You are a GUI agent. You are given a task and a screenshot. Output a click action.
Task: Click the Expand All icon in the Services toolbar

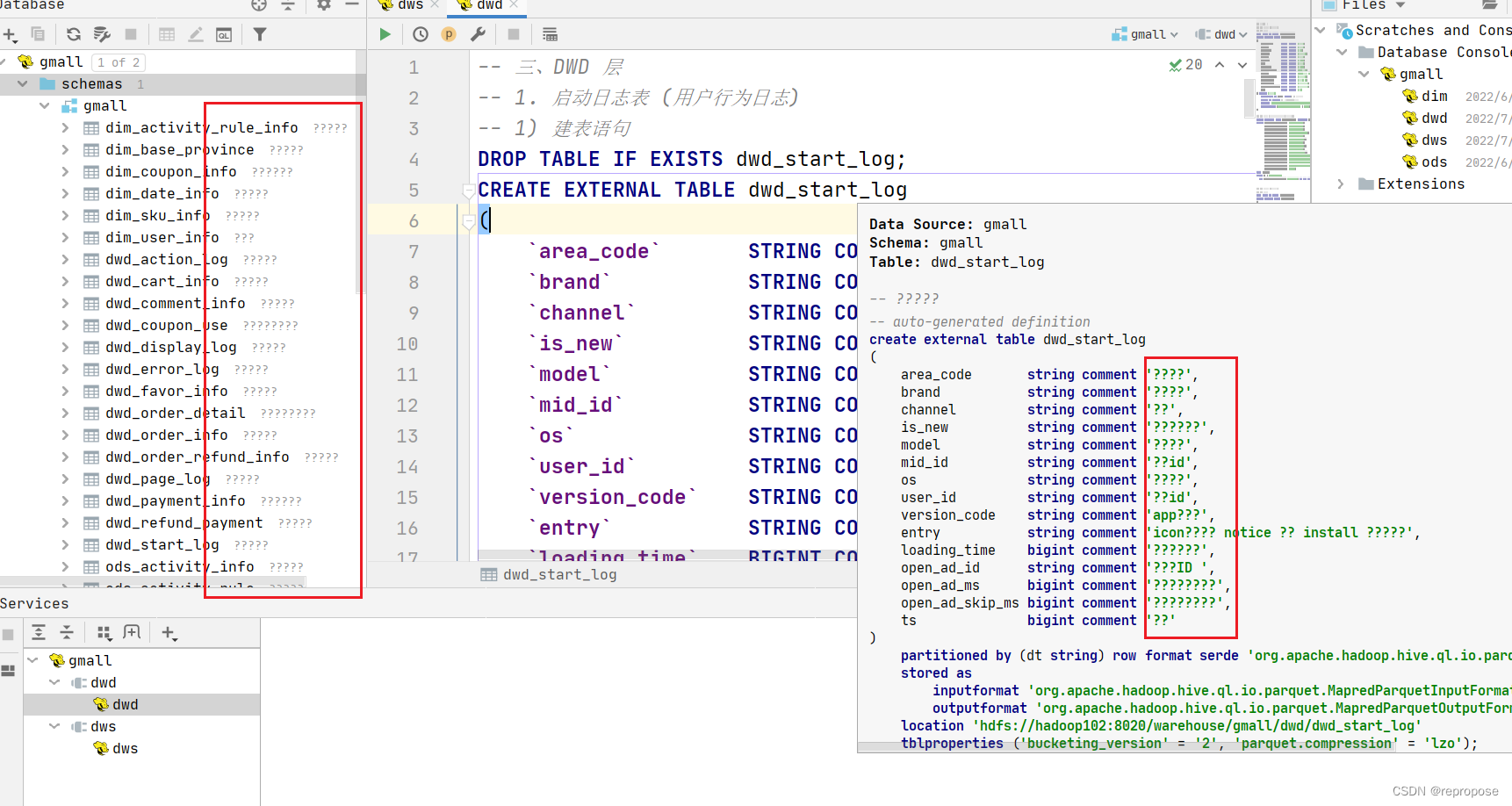39,632
